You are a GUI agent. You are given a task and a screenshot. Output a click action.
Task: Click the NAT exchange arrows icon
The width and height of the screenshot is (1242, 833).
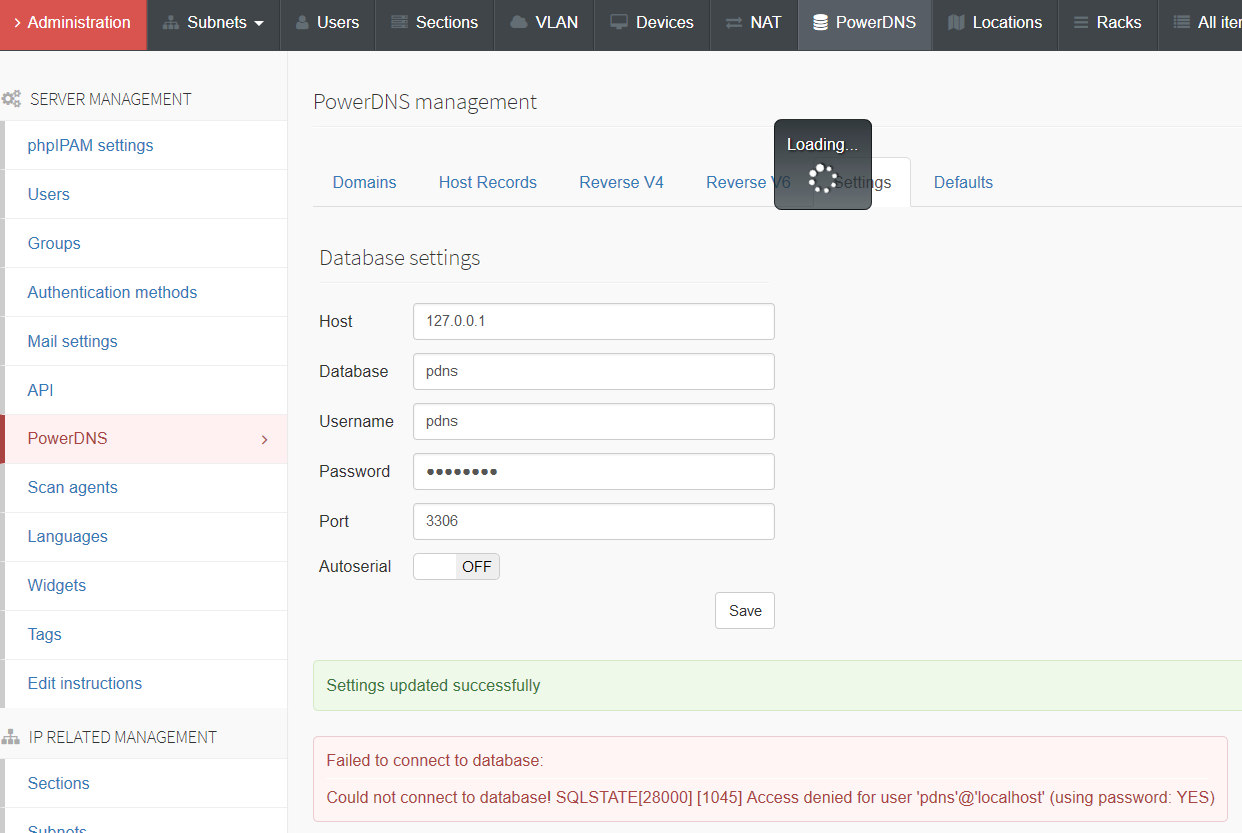pyautogui.click(x=734, y=23)
